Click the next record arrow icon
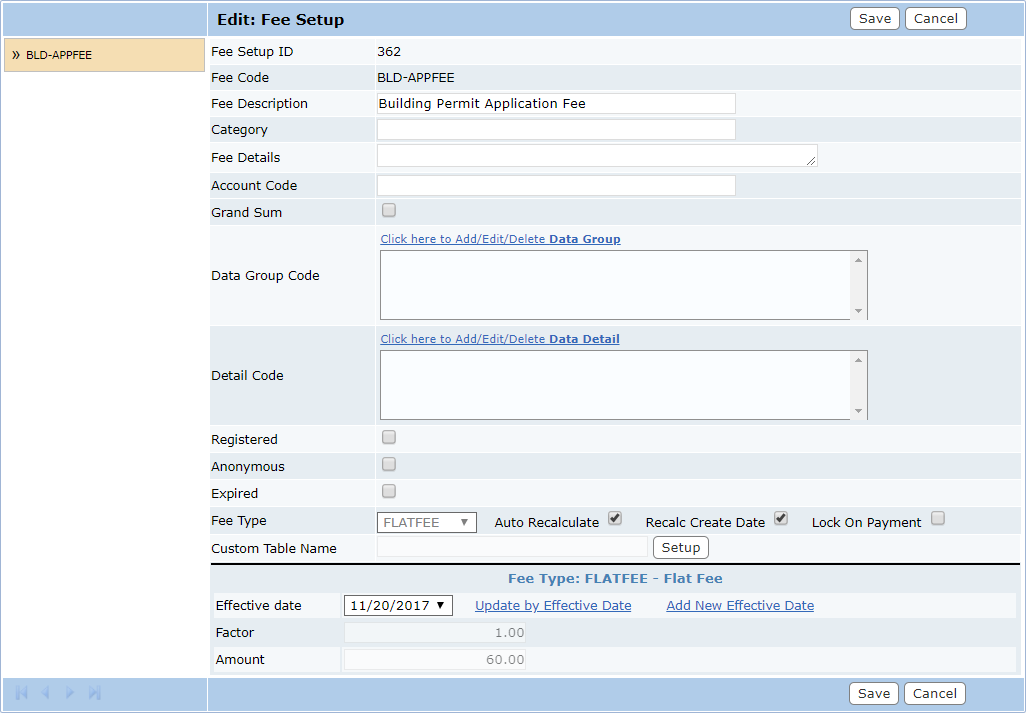Viewport: 1026px width, 713px height. click(69, 692)
